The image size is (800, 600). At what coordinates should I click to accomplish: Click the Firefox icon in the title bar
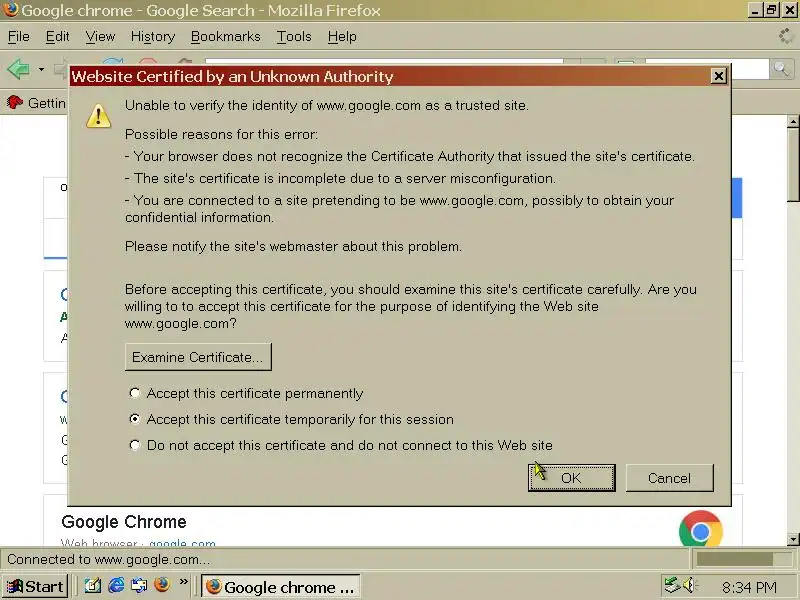tap(10, 9)
